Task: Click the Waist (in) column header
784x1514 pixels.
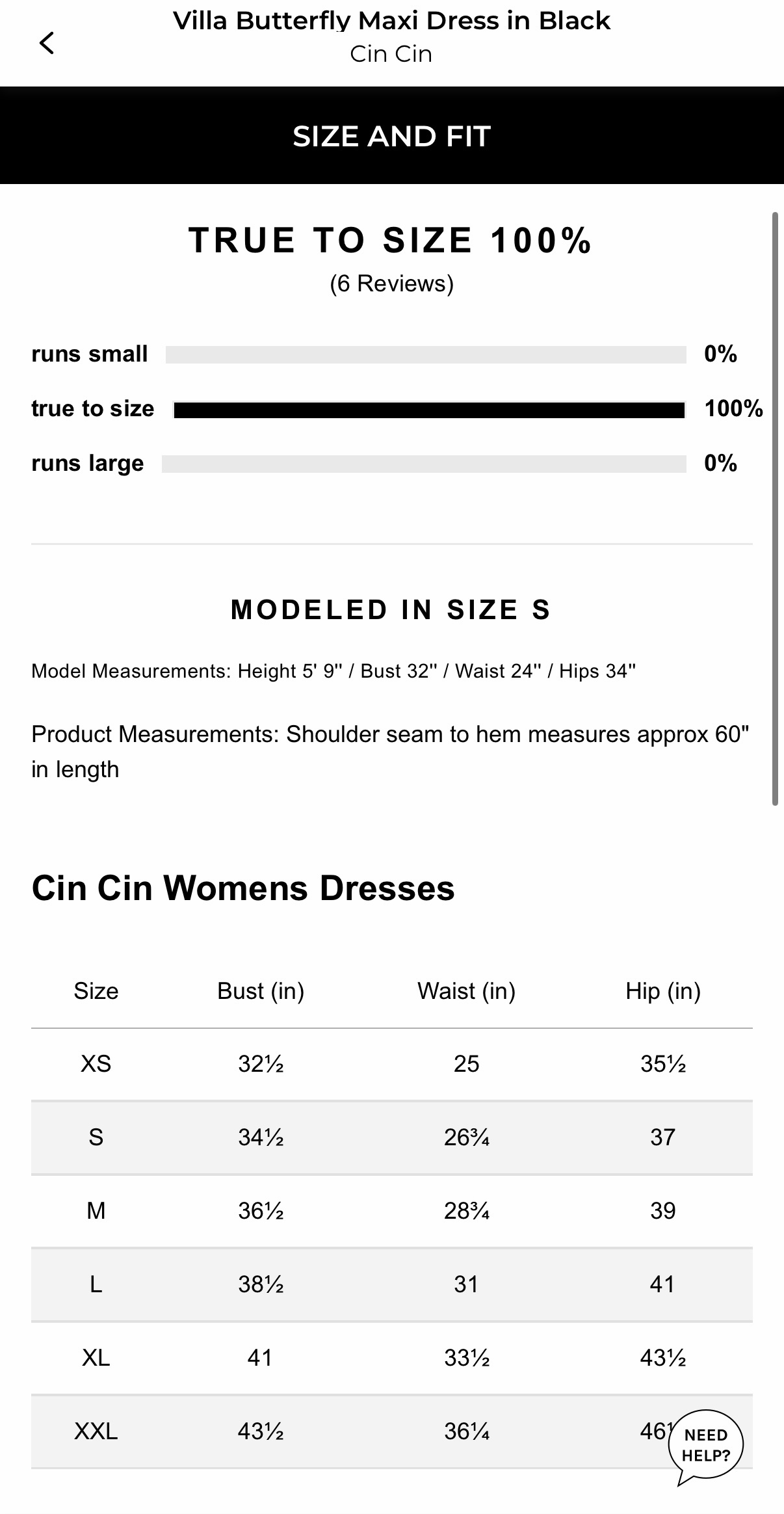Action: 466,991
